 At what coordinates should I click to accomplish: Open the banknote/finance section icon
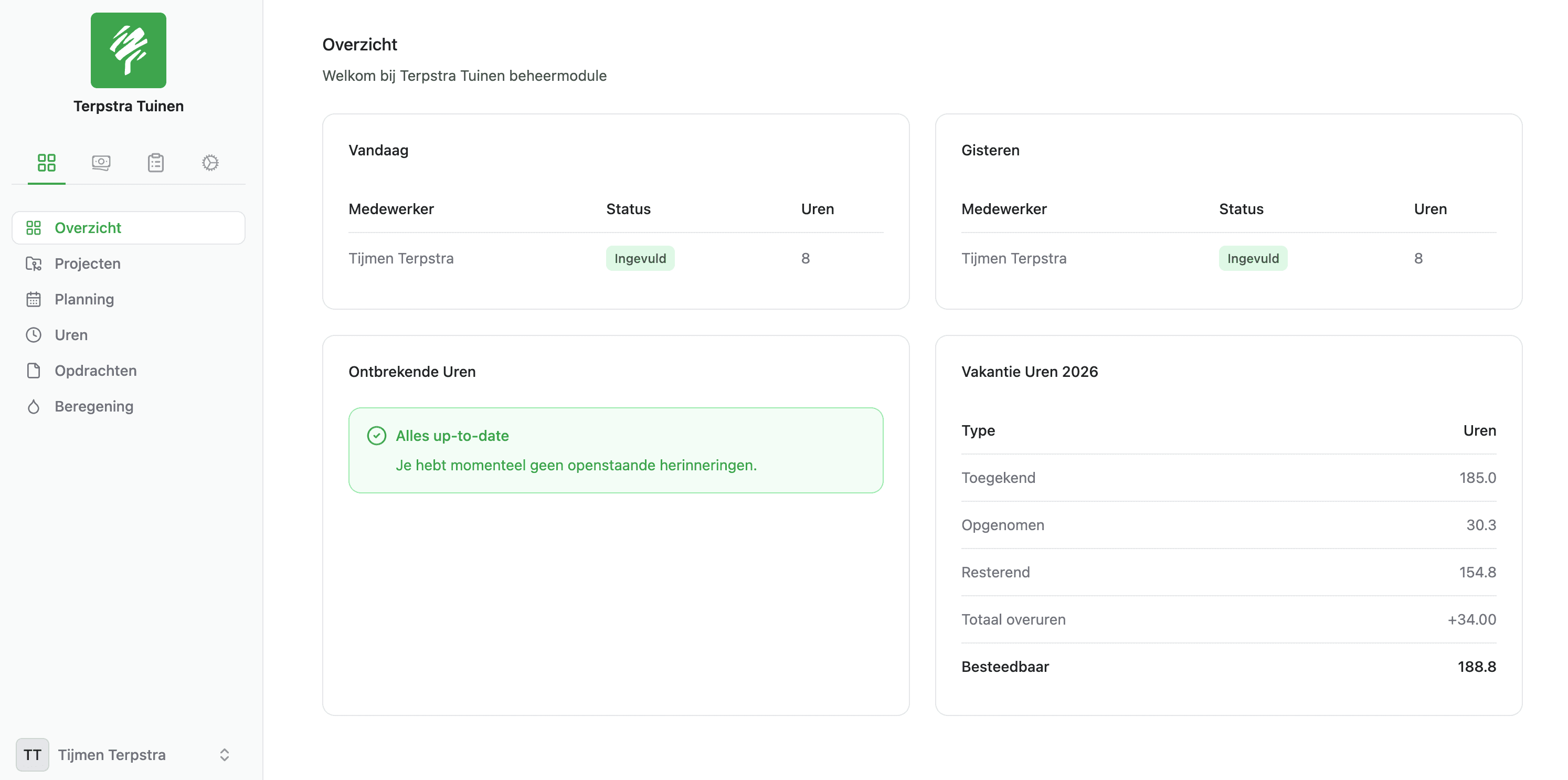[101, 163]
